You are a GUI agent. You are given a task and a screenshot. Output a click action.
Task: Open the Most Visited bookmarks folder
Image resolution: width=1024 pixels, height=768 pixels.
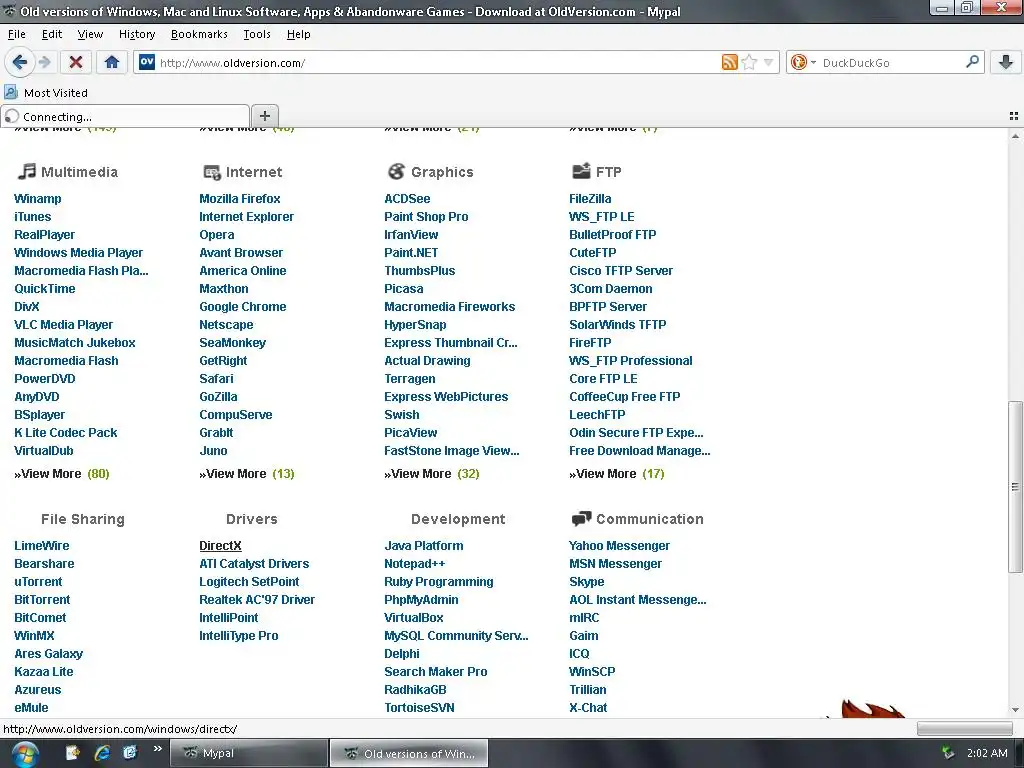46,93
